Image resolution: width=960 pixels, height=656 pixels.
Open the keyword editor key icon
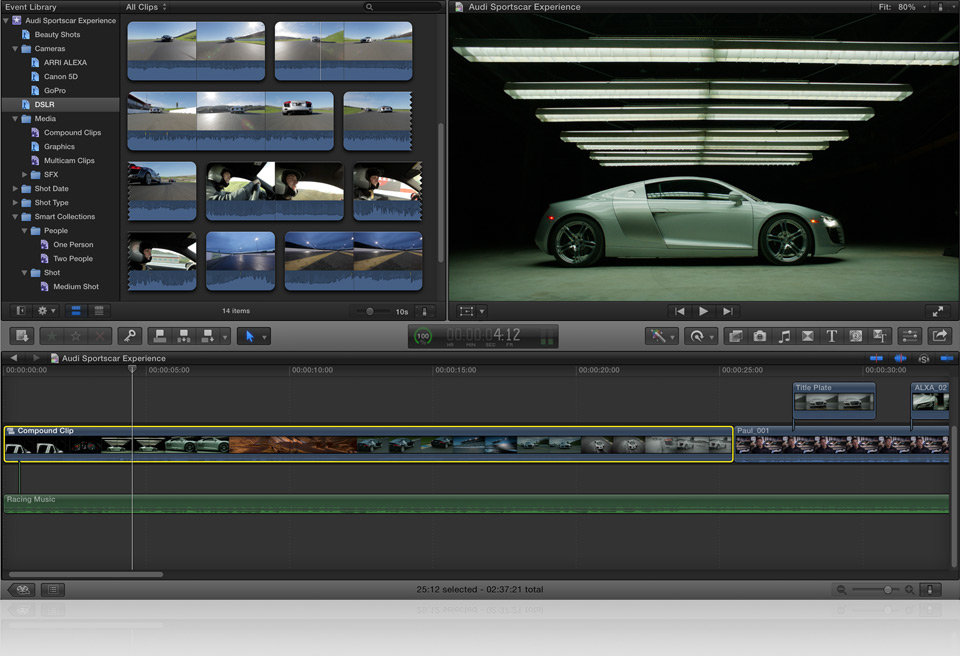click(130, 336)
